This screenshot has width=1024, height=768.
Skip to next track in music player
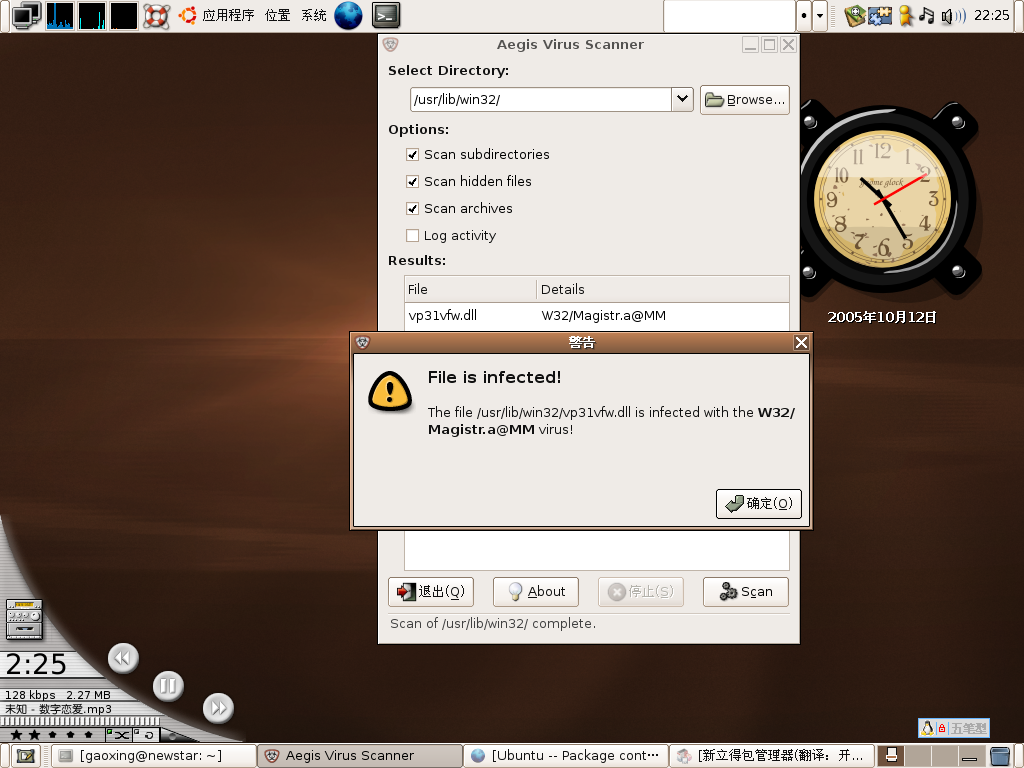(218, 708)
